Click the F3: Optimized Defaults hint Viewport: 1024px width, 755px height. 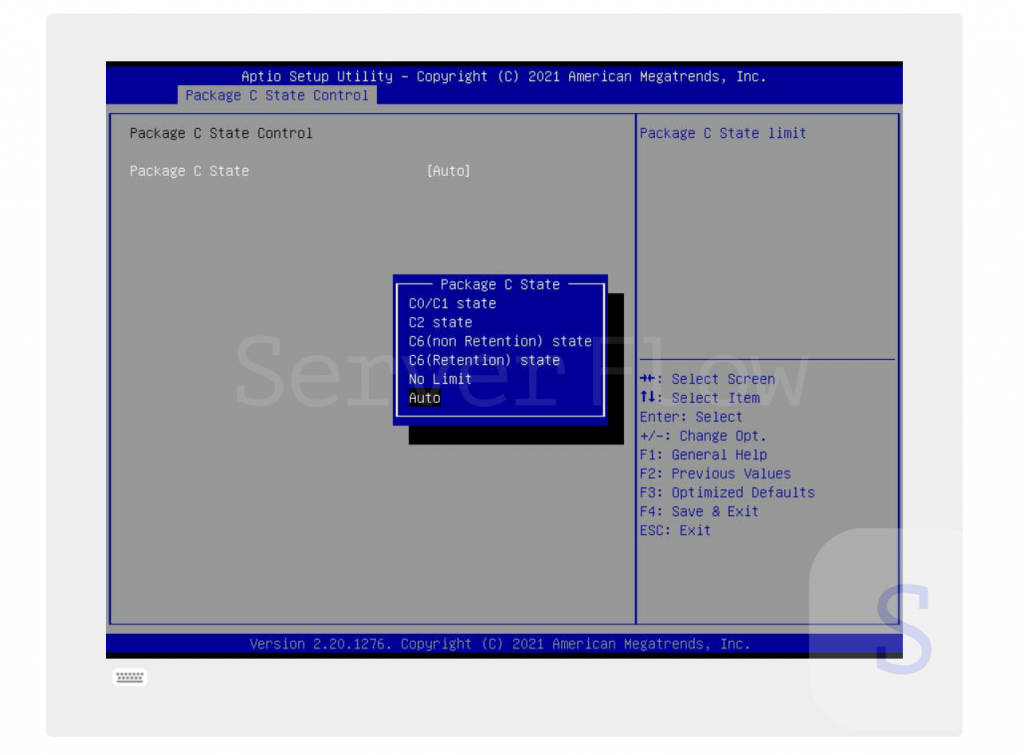(727, 493)
